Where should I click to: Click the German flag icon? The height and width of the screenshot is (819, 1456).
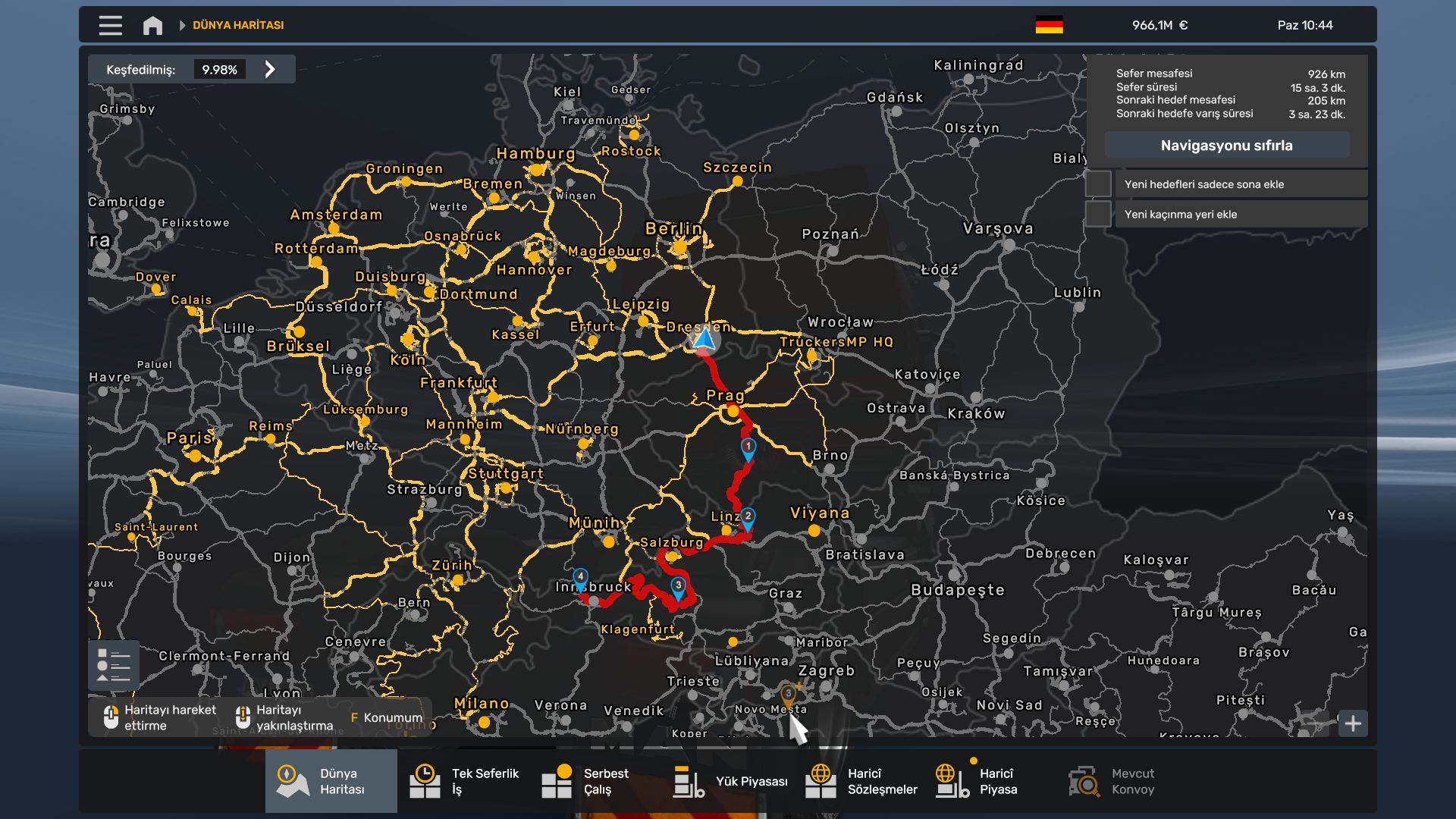click(1049, 25)
